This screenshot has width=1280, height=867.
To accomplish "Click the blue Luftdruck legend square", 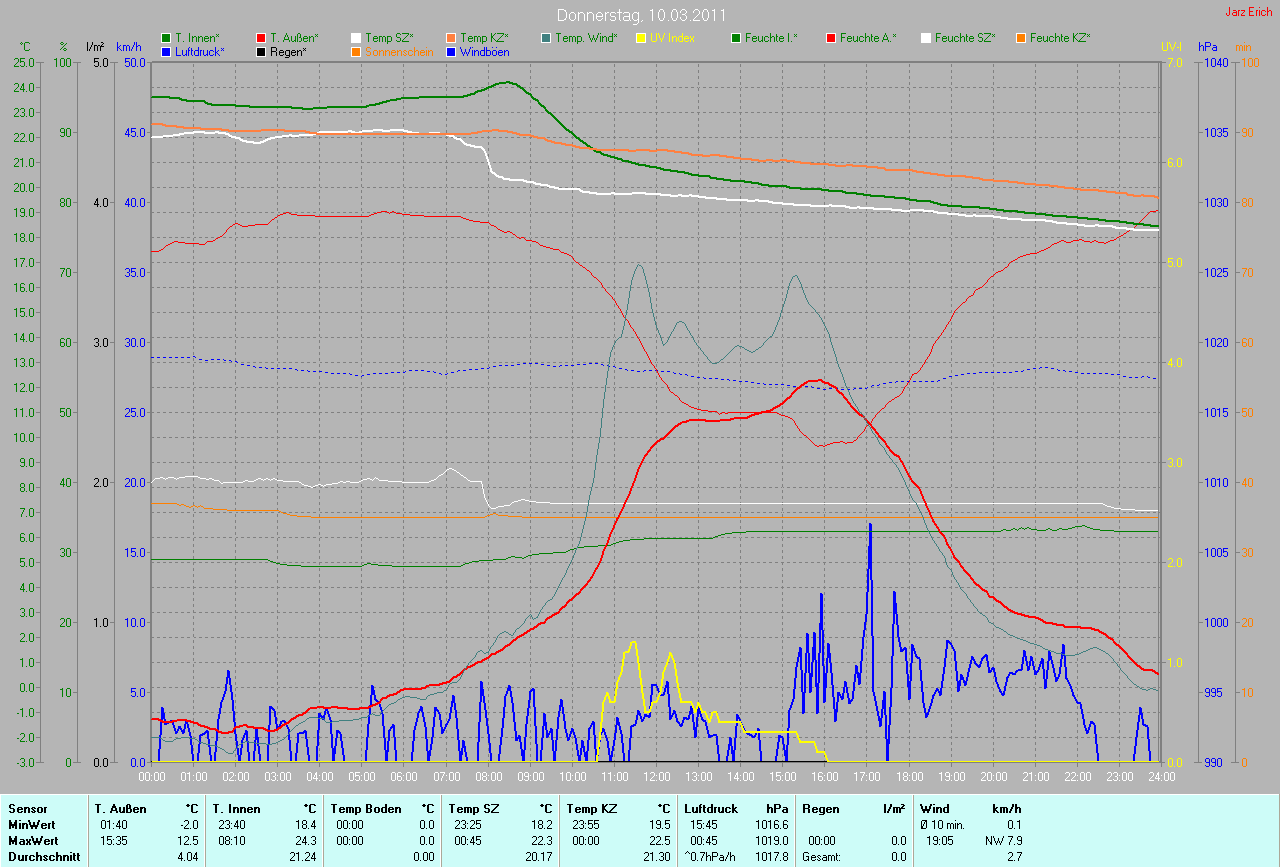I will click(x=166, y=51).
